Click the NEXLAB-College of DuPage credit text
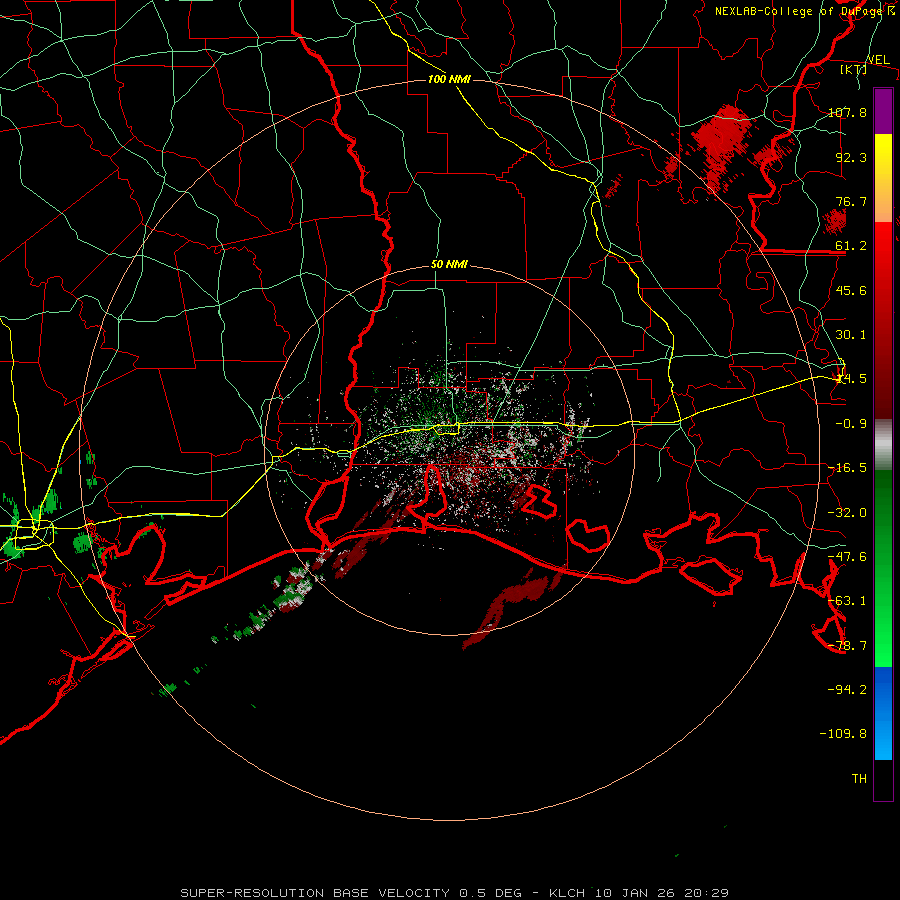This screenshot has width=900, height=900. tap(804, 11)
